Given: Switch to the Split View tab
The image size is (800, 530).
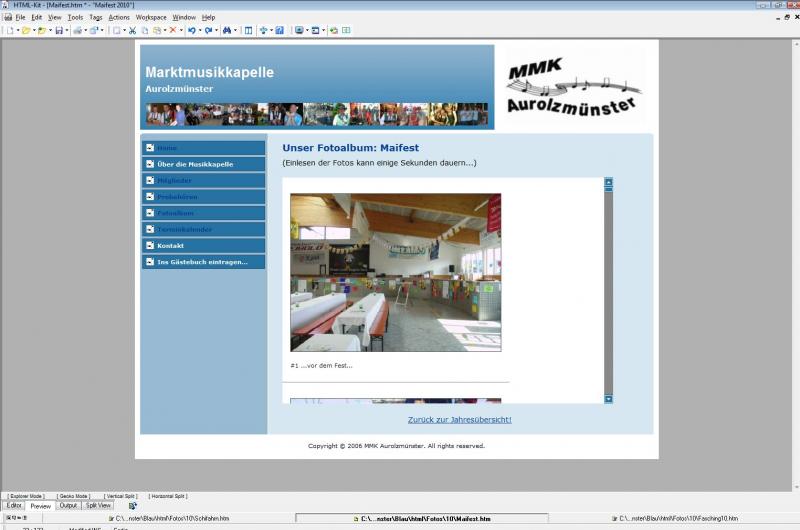Looking at the screenshot, I should (x=98, y=505).
